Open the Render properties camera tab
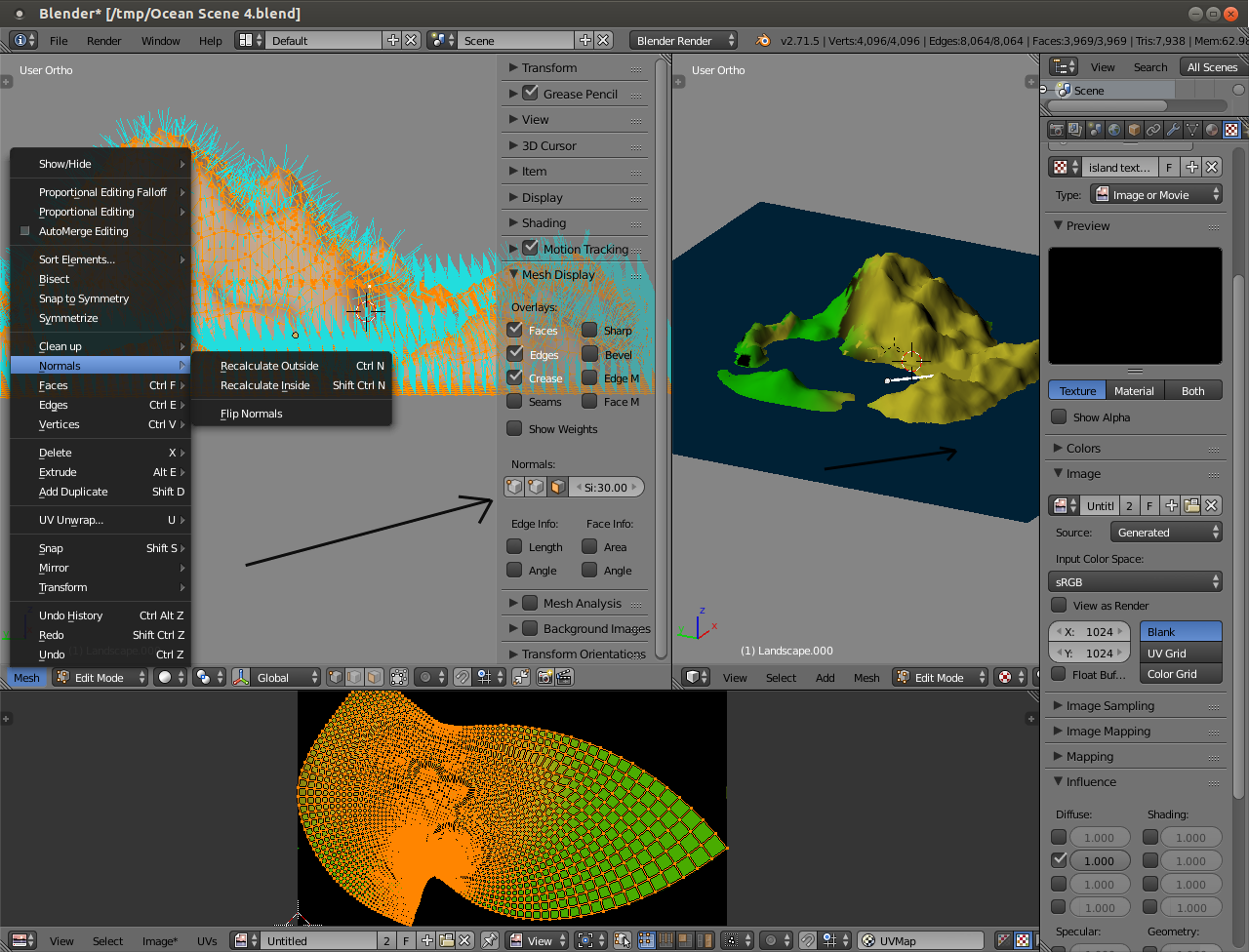Viewport: 1249px width, 952px height. click(x=1056, y=130)
